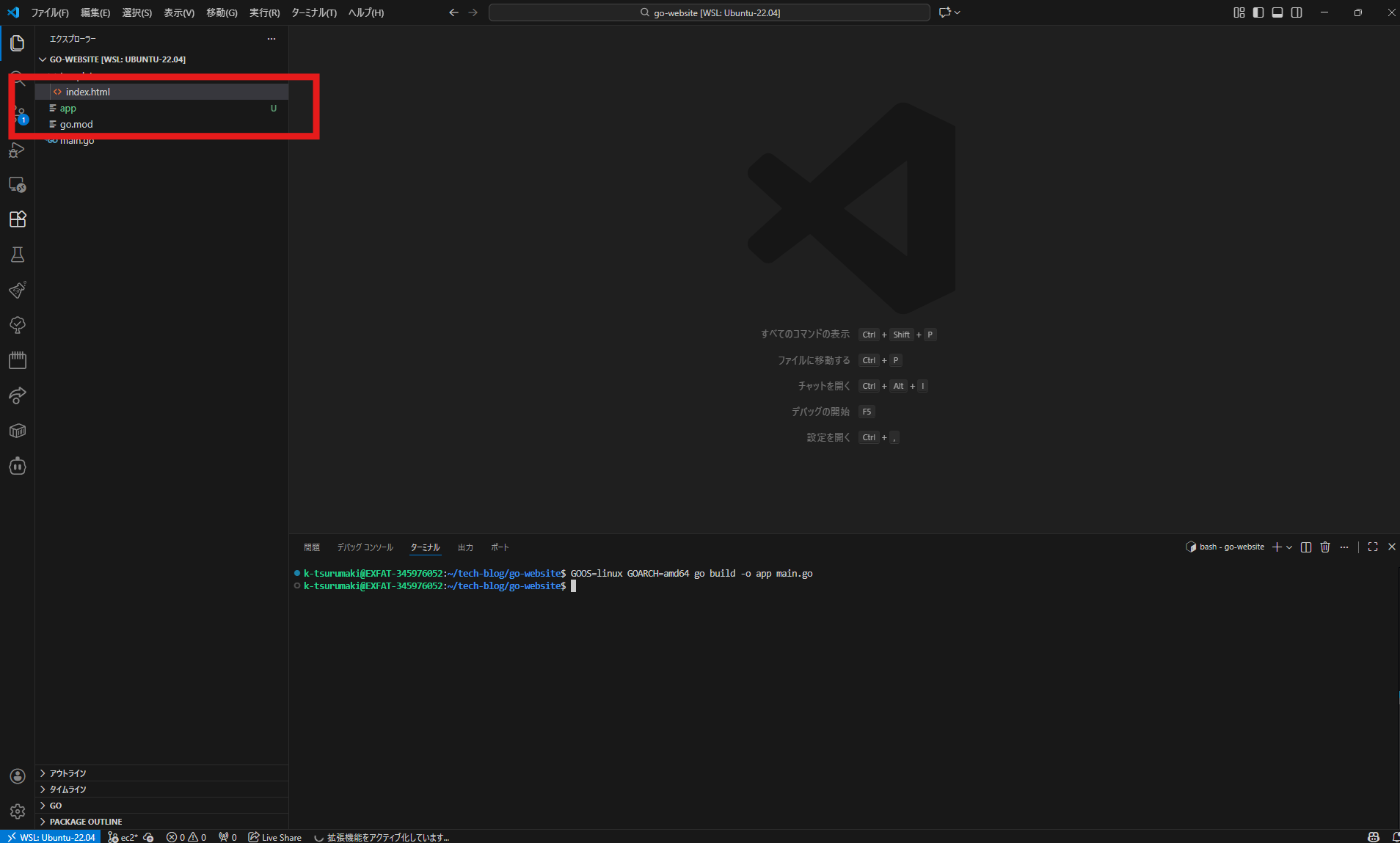Open the ターミナル(T) menu
The width and height of the screenshot is (1400, 843).
314,12
